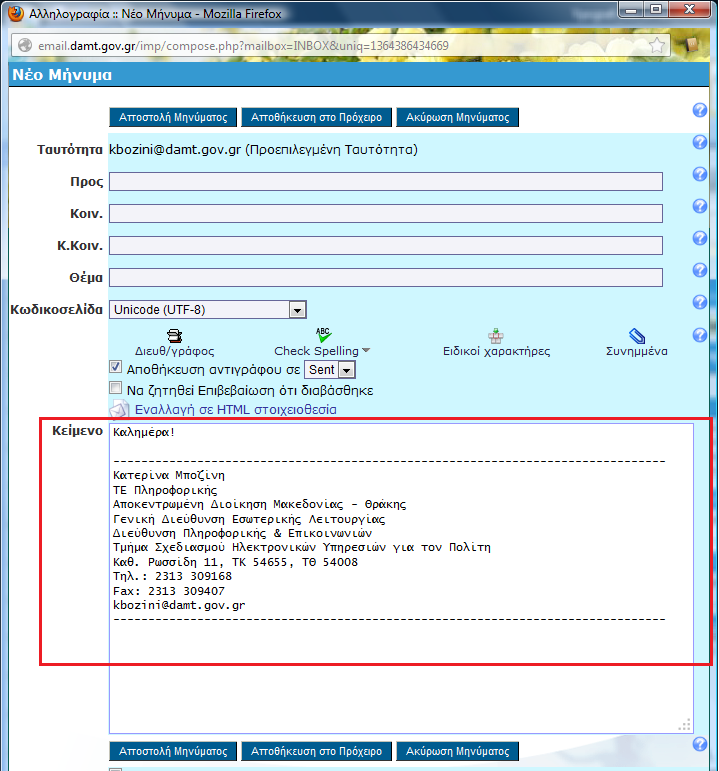Screen dimensions: 719x771
Task: Expand the Check Spelling dropdown arrow
Action: 366,351
